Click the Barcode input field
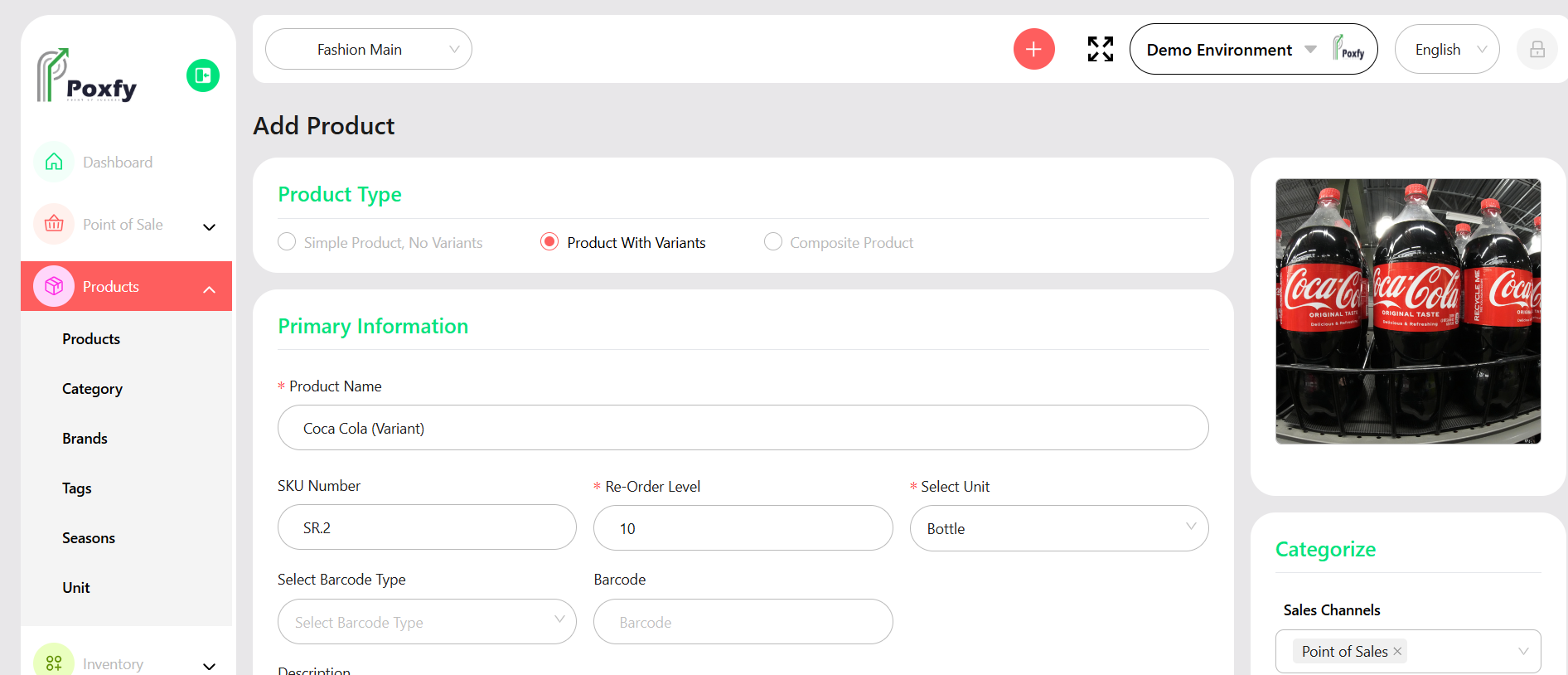Screen dimensions: 1568x675 click(743, 621)
